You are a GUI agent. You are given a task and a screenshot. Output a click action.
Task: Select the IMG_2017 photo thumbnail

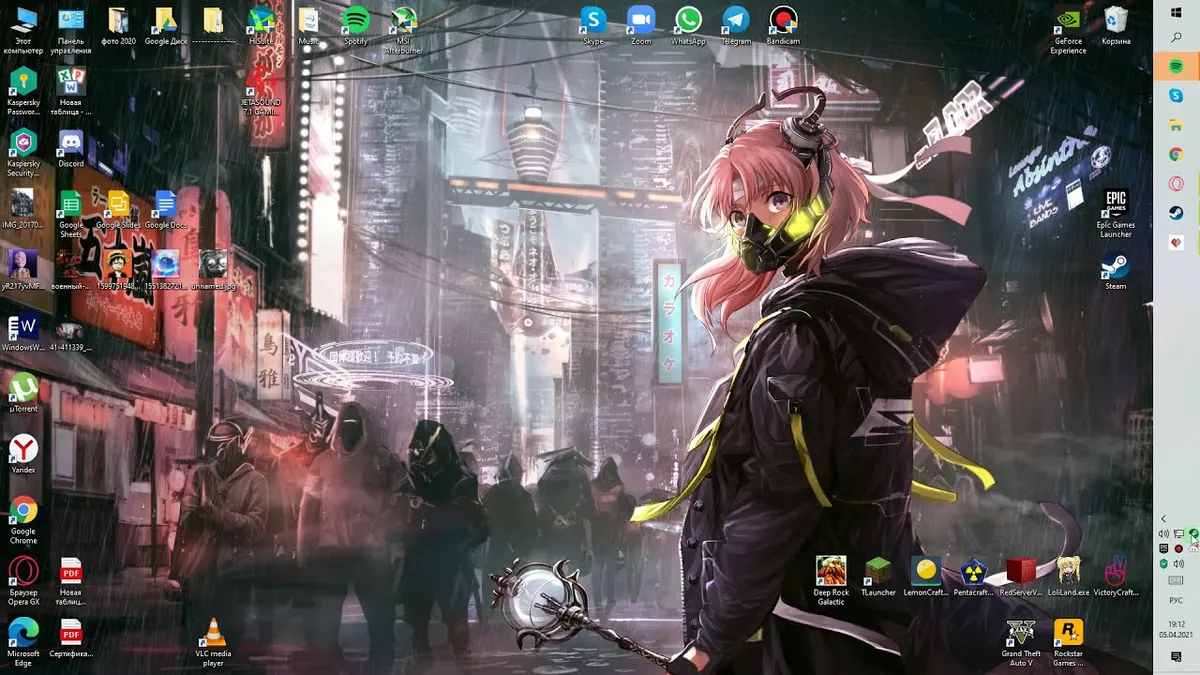23,209
